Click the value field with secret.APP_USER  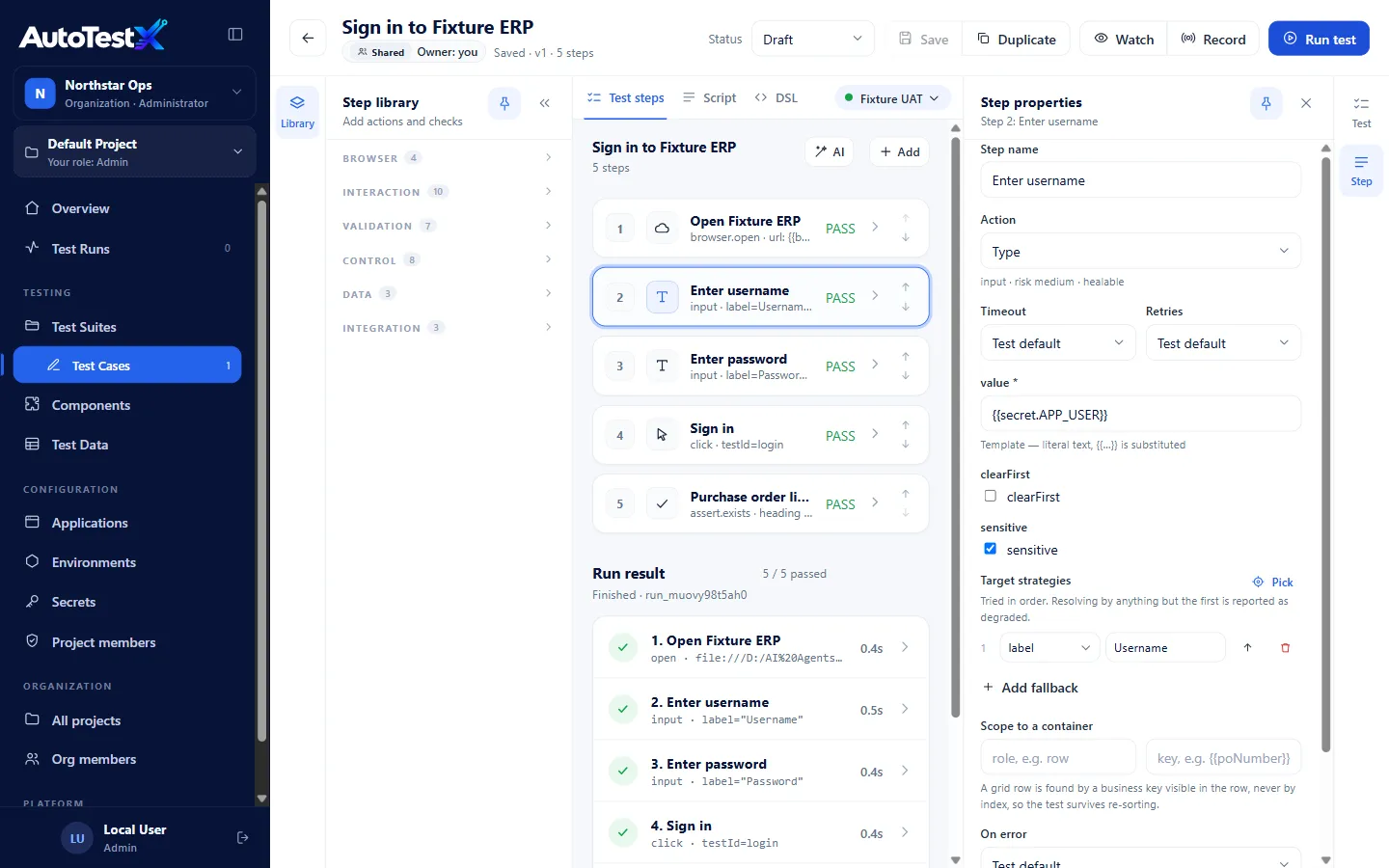(x=1140, y=415)
